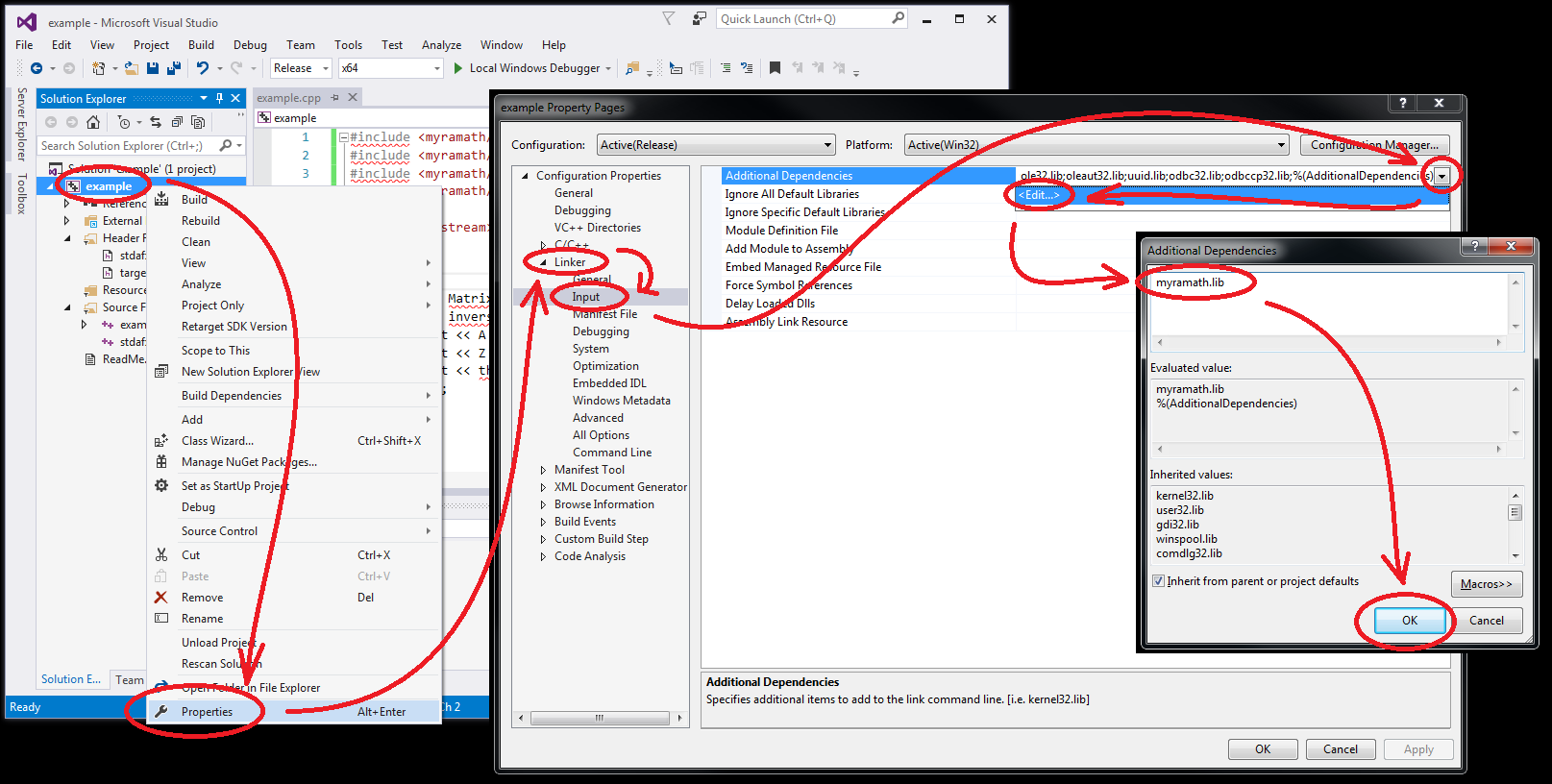The height and width of the screenshot is (784, 1552).
Task: Click the Solution Explorer Home icon
Action: click(x=93, y=122)
